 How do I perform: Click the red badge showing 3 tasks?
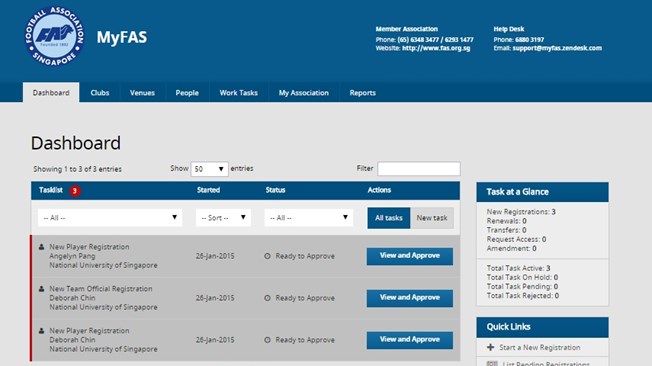tap(75, 191)
